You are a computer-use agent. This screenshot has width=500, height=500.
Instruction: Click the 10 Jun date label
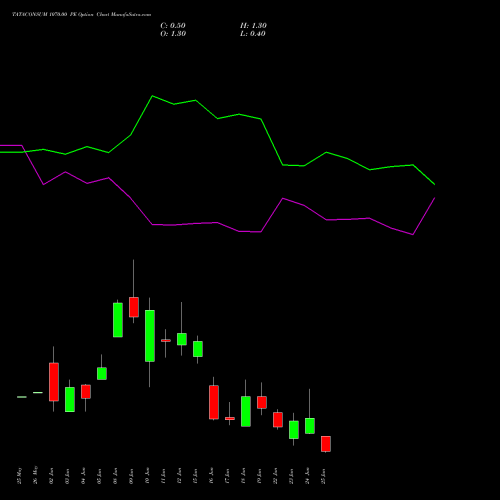[x=148, y=476]
